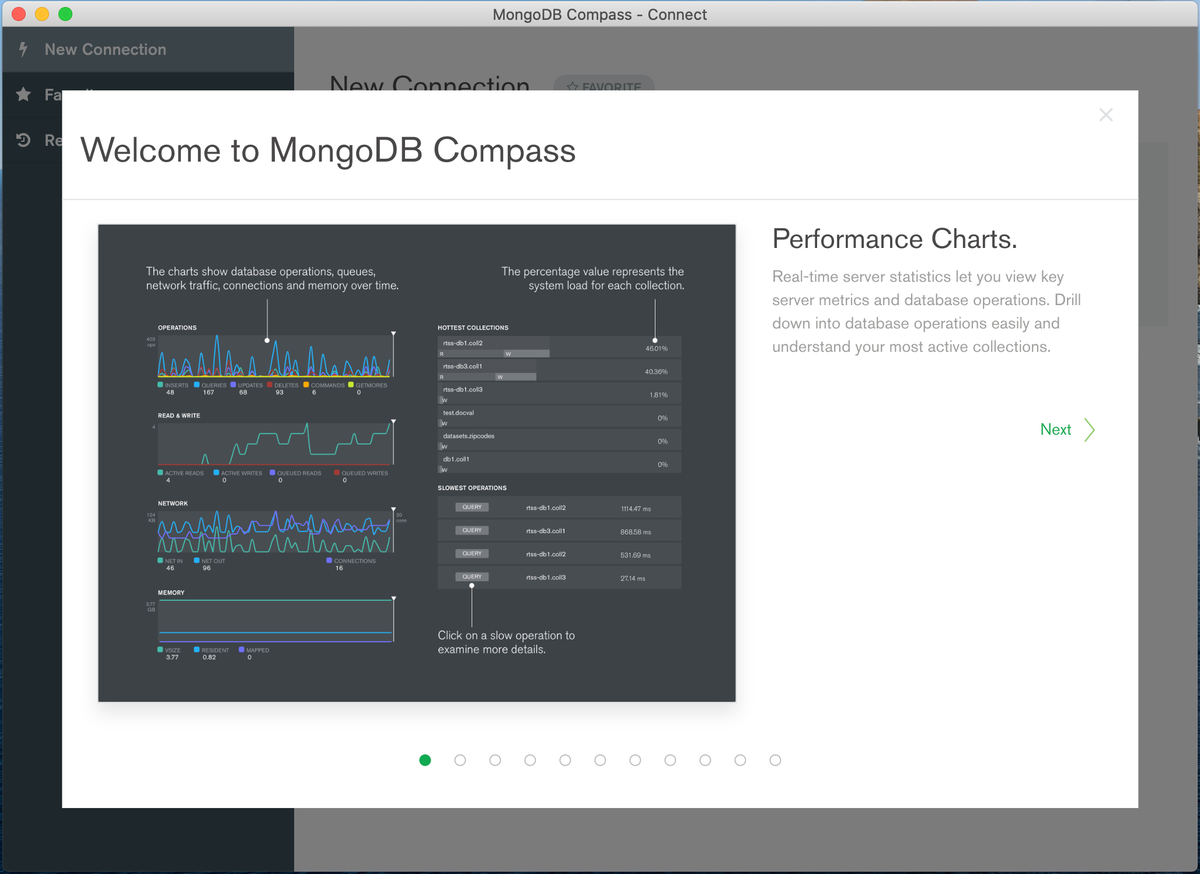Click the Recents history icon in sidebar

24,141
